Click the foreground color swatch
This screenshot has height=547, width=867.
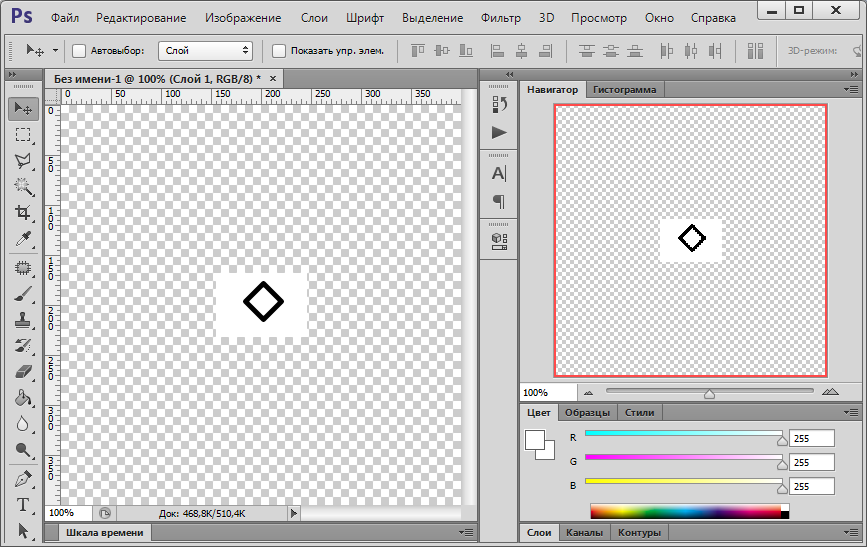(x=535, y=439)
